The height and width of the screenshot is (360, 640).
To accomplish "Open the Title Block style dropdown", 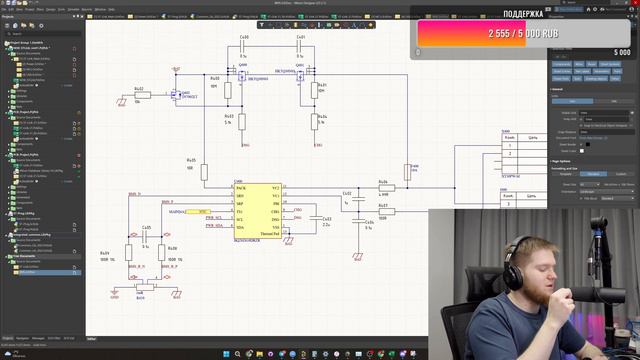I will pos(618,198).
